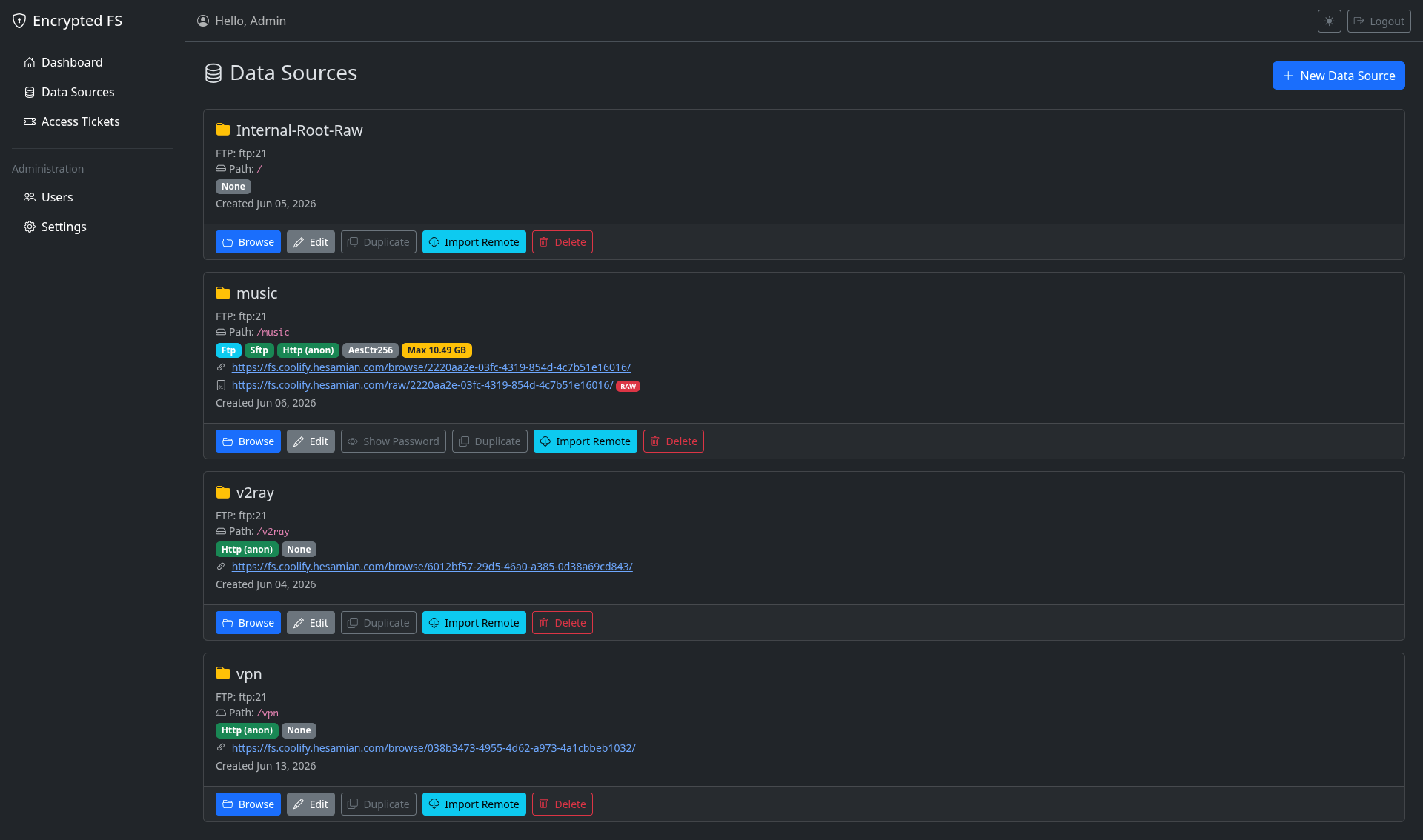Click the None badge on Internal-Root-Raw
This screenshot has height=840, width=1423.
tap(233, 187)
